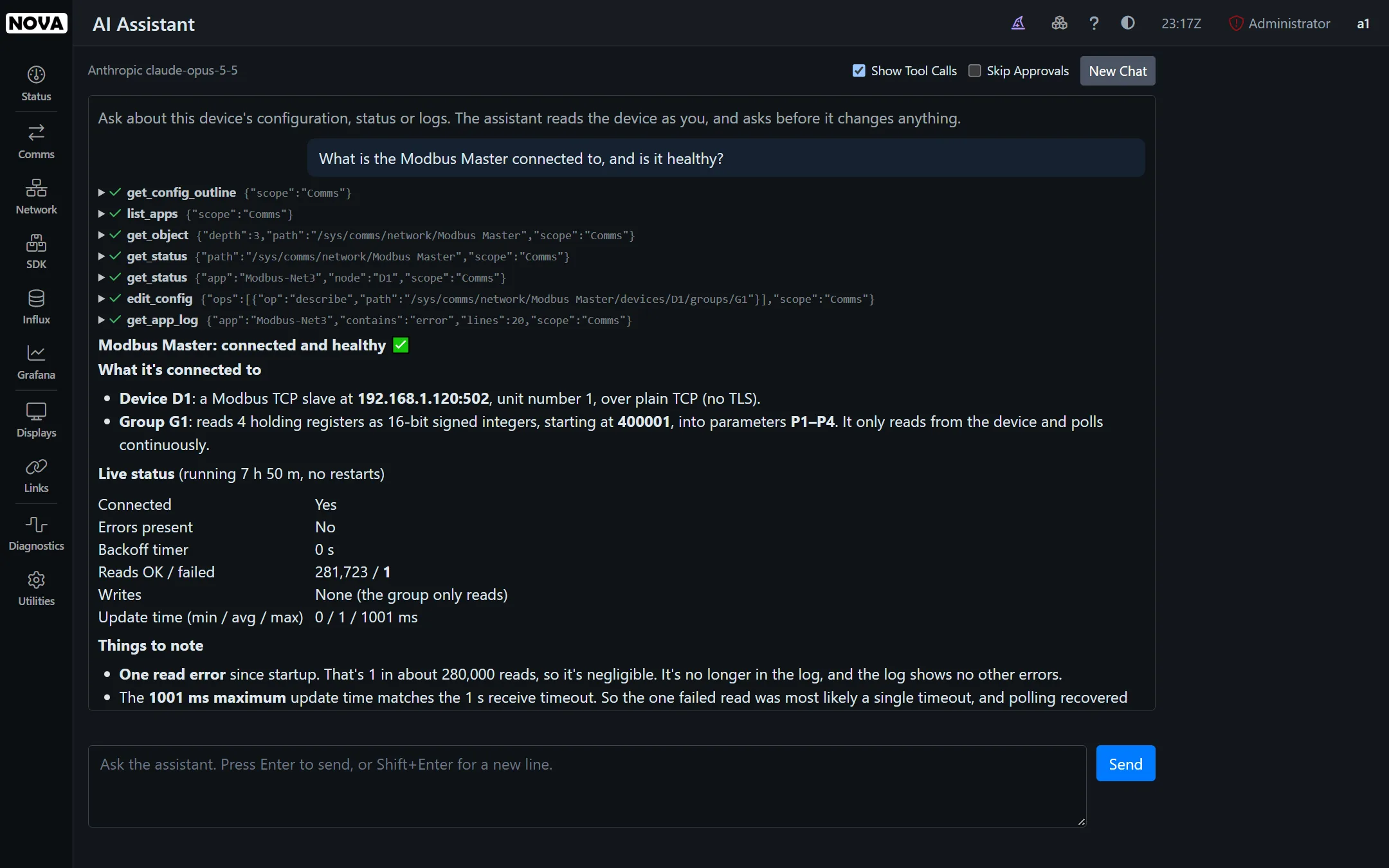Click the 23:17Z clock
This screenshot has width=1389, height=868.
click(x=1181, y=24)
